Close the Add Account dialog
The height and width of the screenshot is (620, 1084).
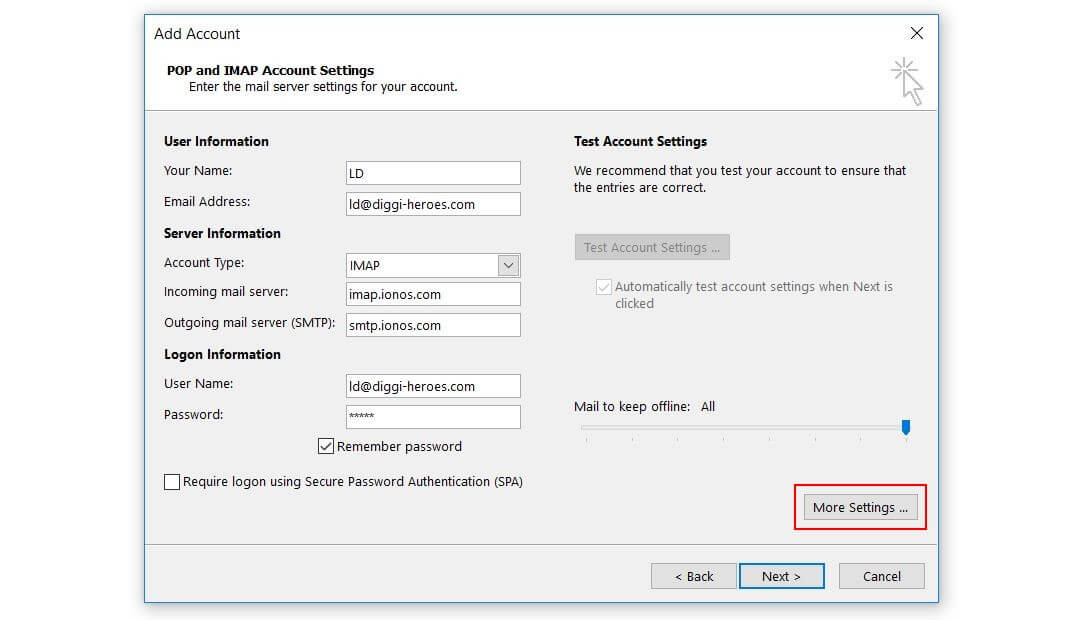tap(916, 33)
